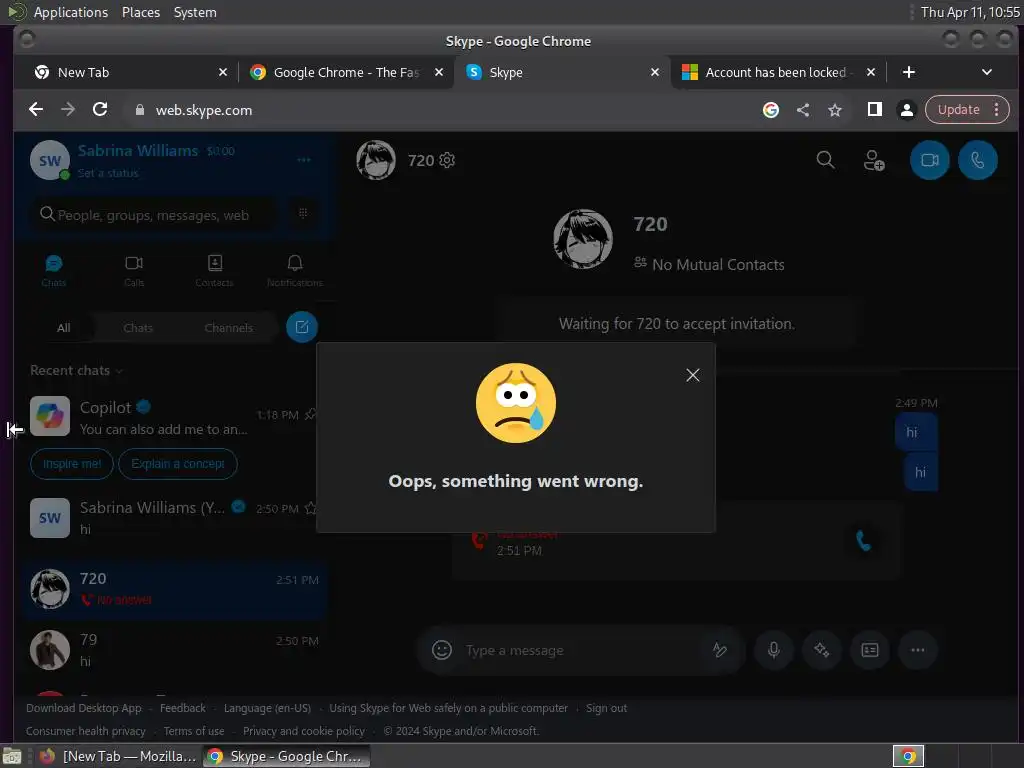Open the Chrome side panel icon
The height and width of the screenshot is (768, 1024).
(874, 109)
